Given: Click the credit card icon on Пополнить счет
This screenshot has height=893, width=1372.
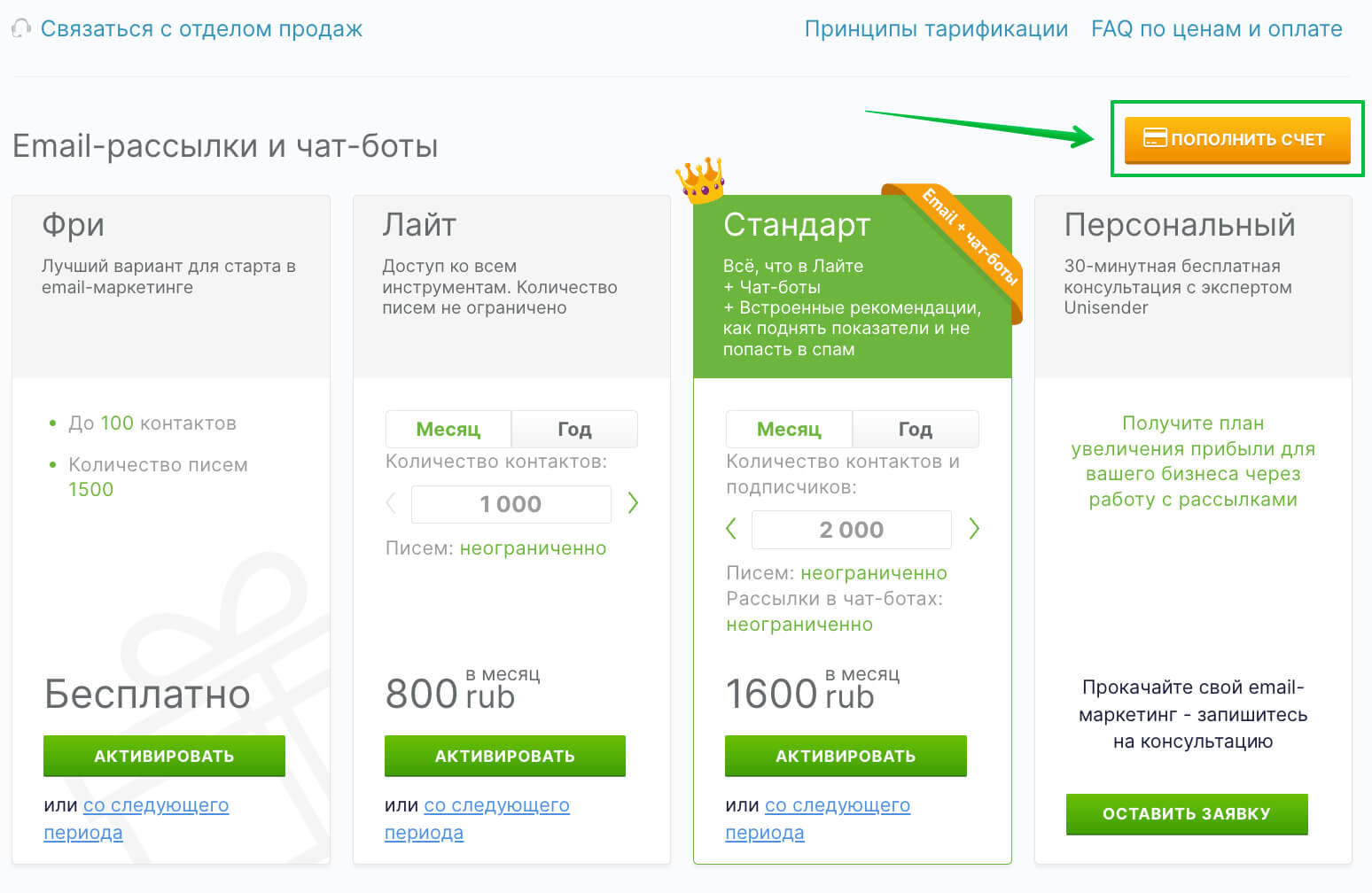Looking at the screenshot, I should pos(1154,138).
